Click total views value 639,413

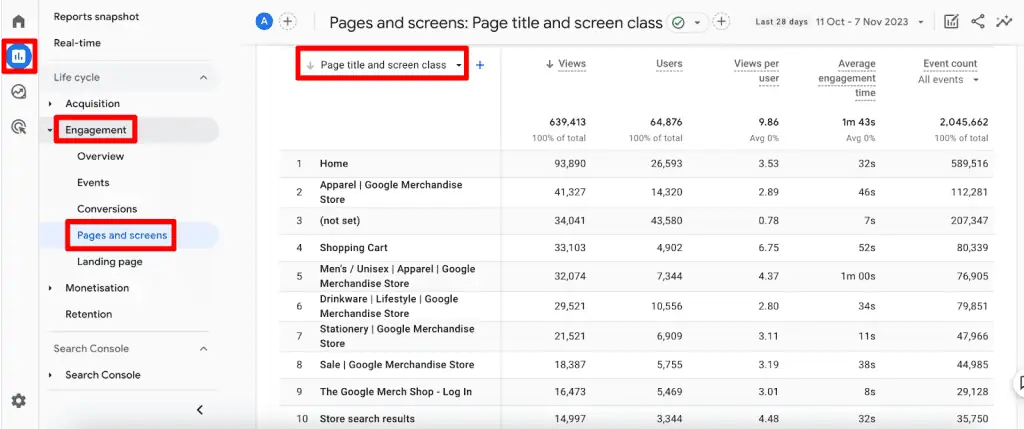568,122
